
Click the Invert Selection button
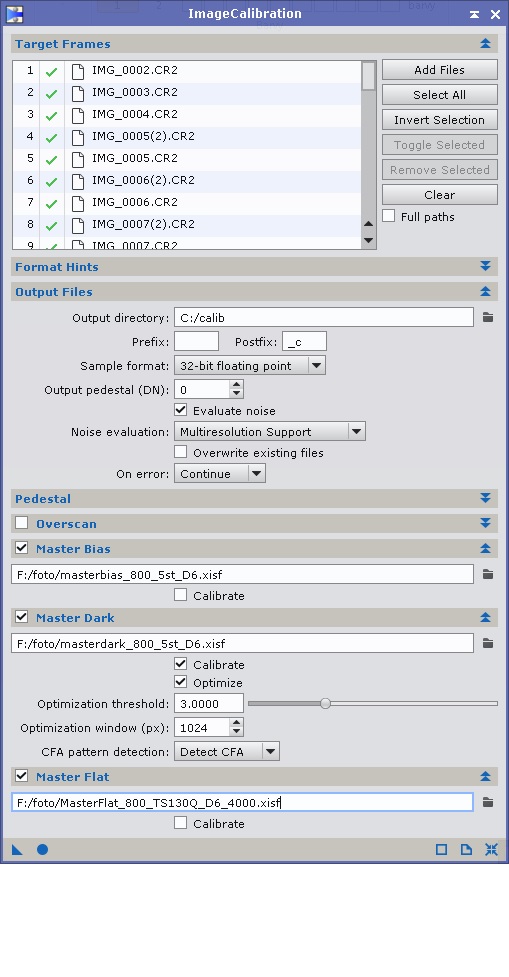(x=439, y=120)
